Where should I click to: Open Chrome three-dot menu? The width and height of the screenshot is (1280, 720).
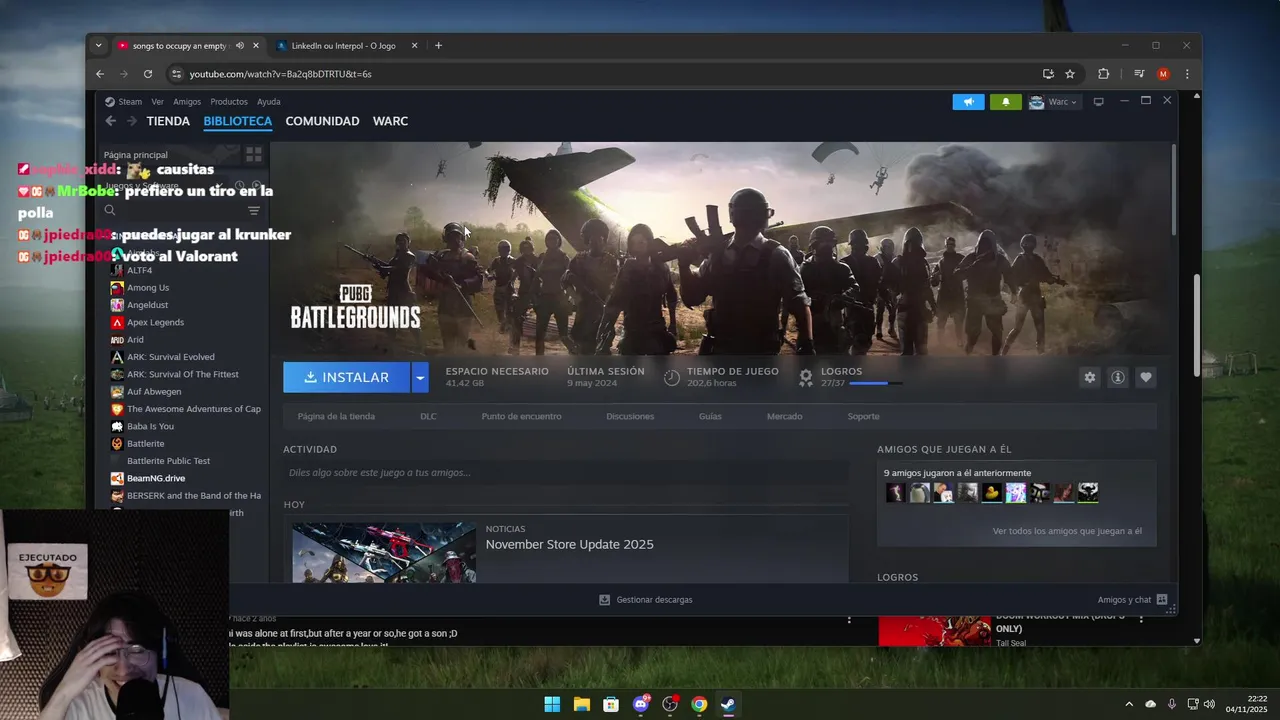1187,74
